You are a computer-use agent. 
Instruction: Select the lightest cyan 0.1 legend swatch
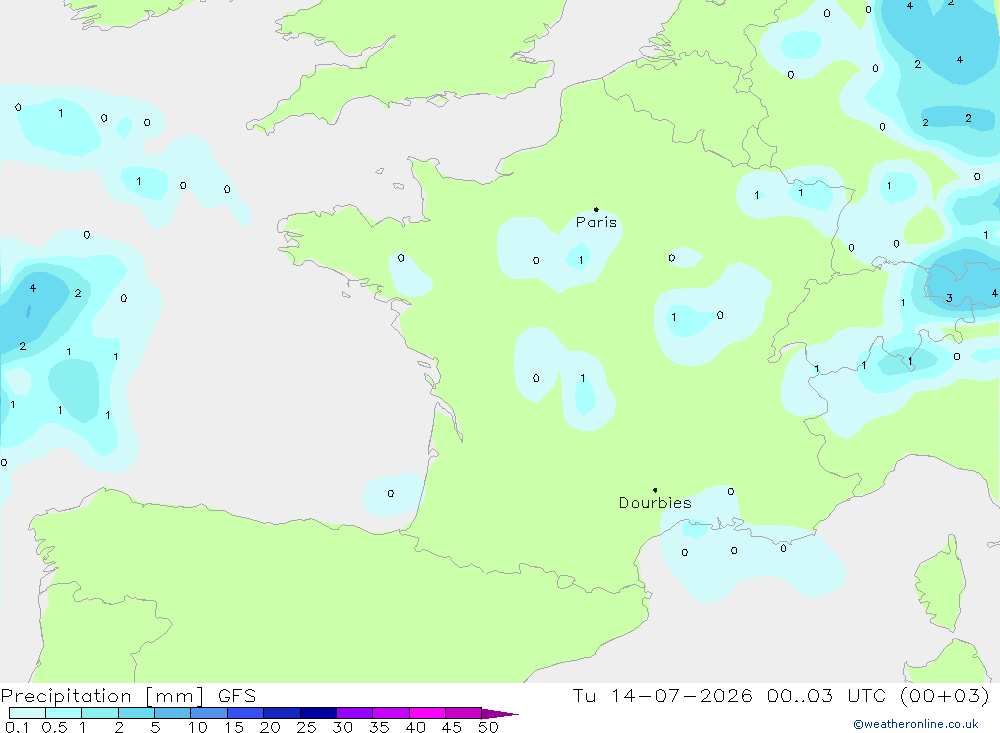point(27,713)
